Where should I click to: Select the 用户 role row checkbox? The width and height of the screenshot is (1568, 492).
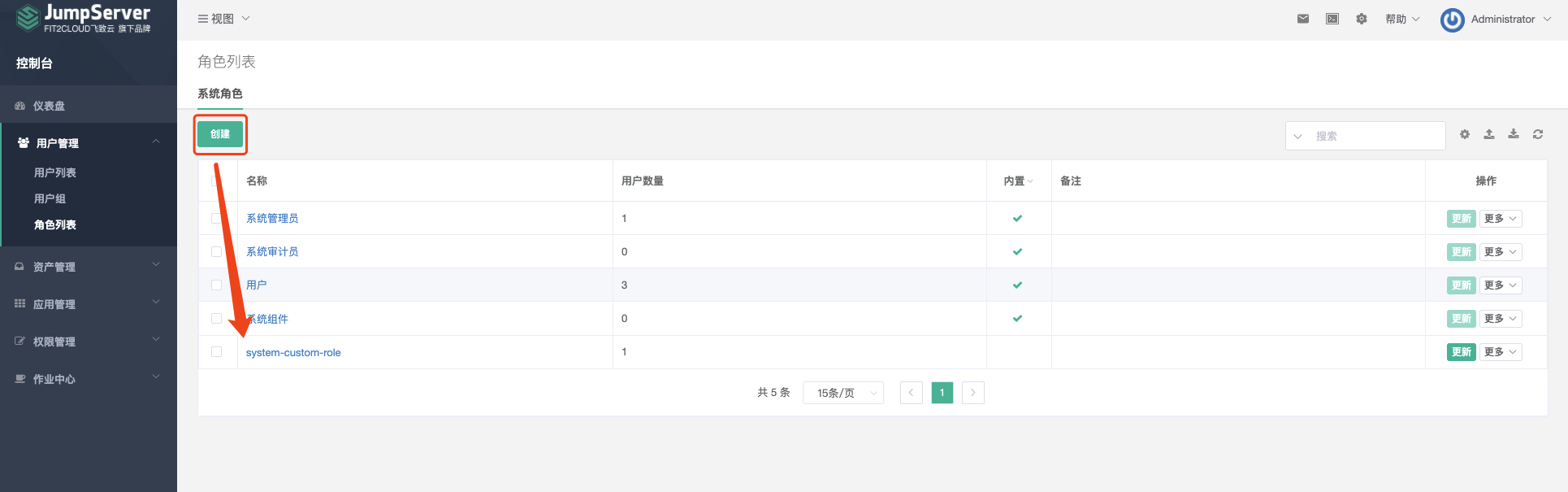coord(216,285)
